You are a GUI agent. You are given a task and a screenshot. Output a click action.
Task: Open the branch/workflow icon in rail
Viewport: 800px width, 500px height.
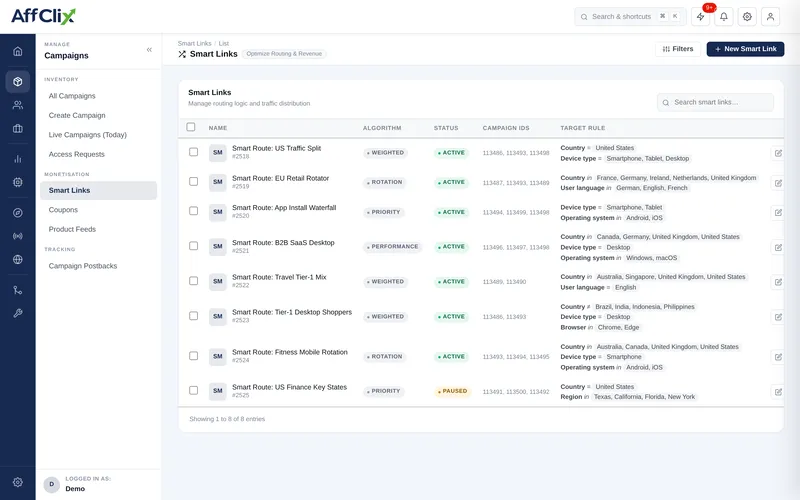click(18, 290)
